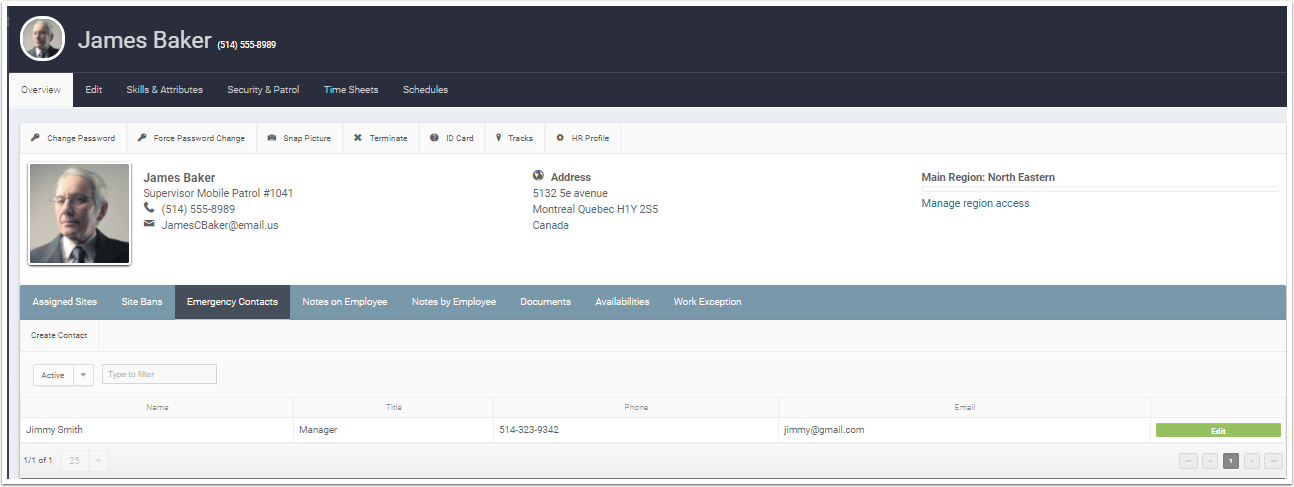
Task: Open Snap Picture
Action: click(300, 138)
